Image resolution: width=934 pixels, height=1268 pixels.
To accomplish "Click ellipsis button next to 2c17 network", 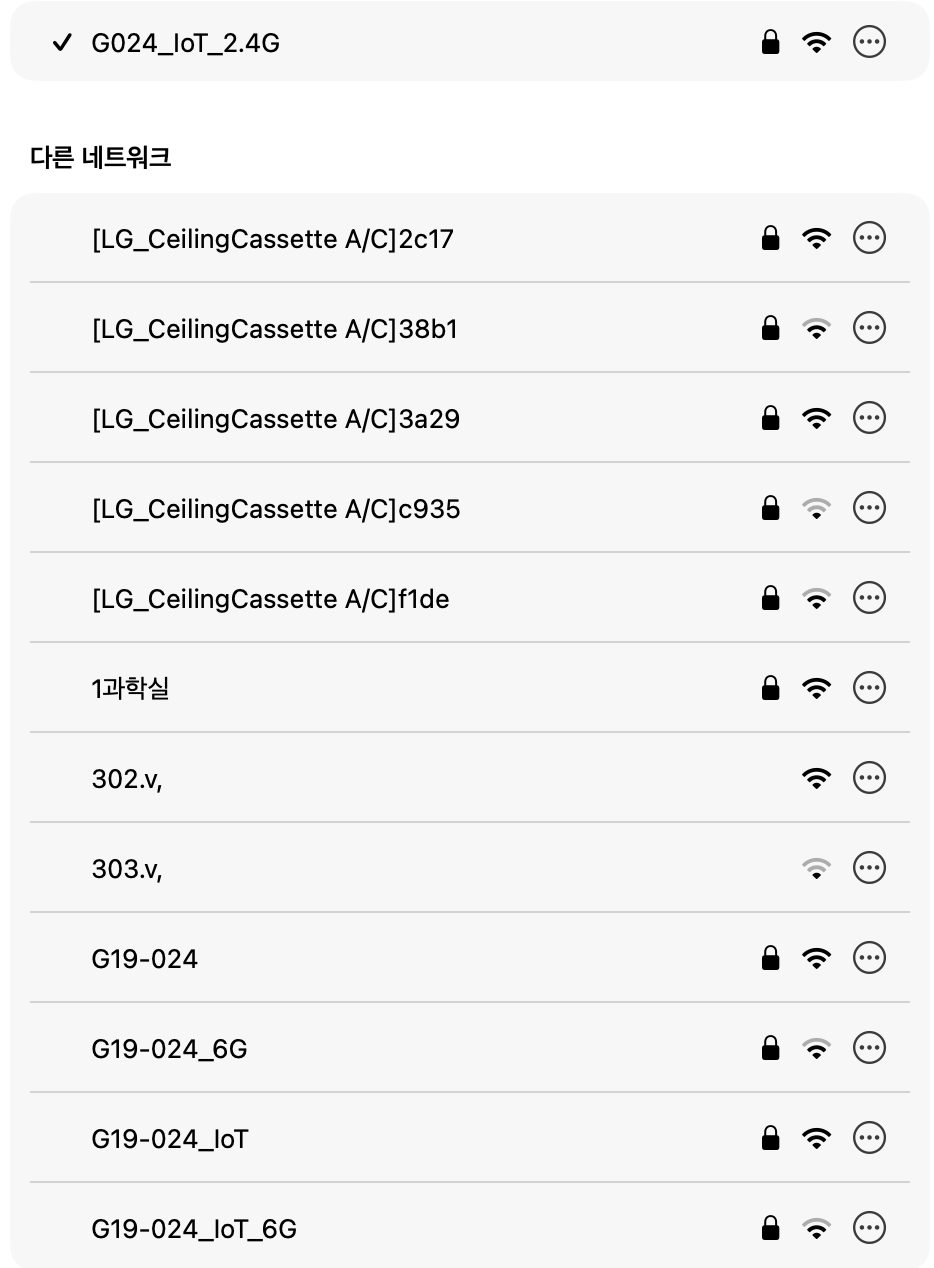I will click(x=869, y=238).
